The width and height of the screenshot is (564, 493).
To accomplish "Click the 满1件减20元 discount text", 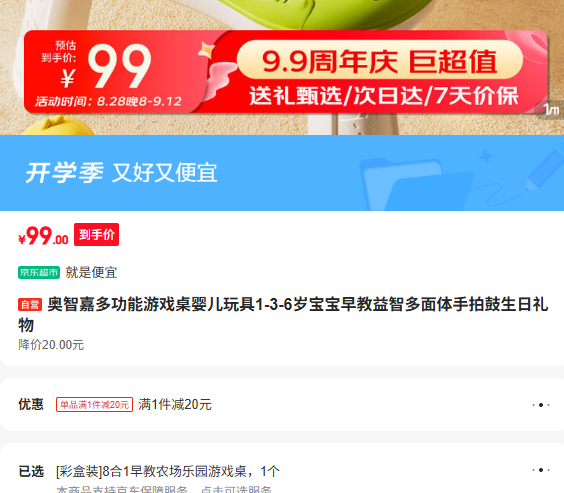I will [x=175, y=405].
